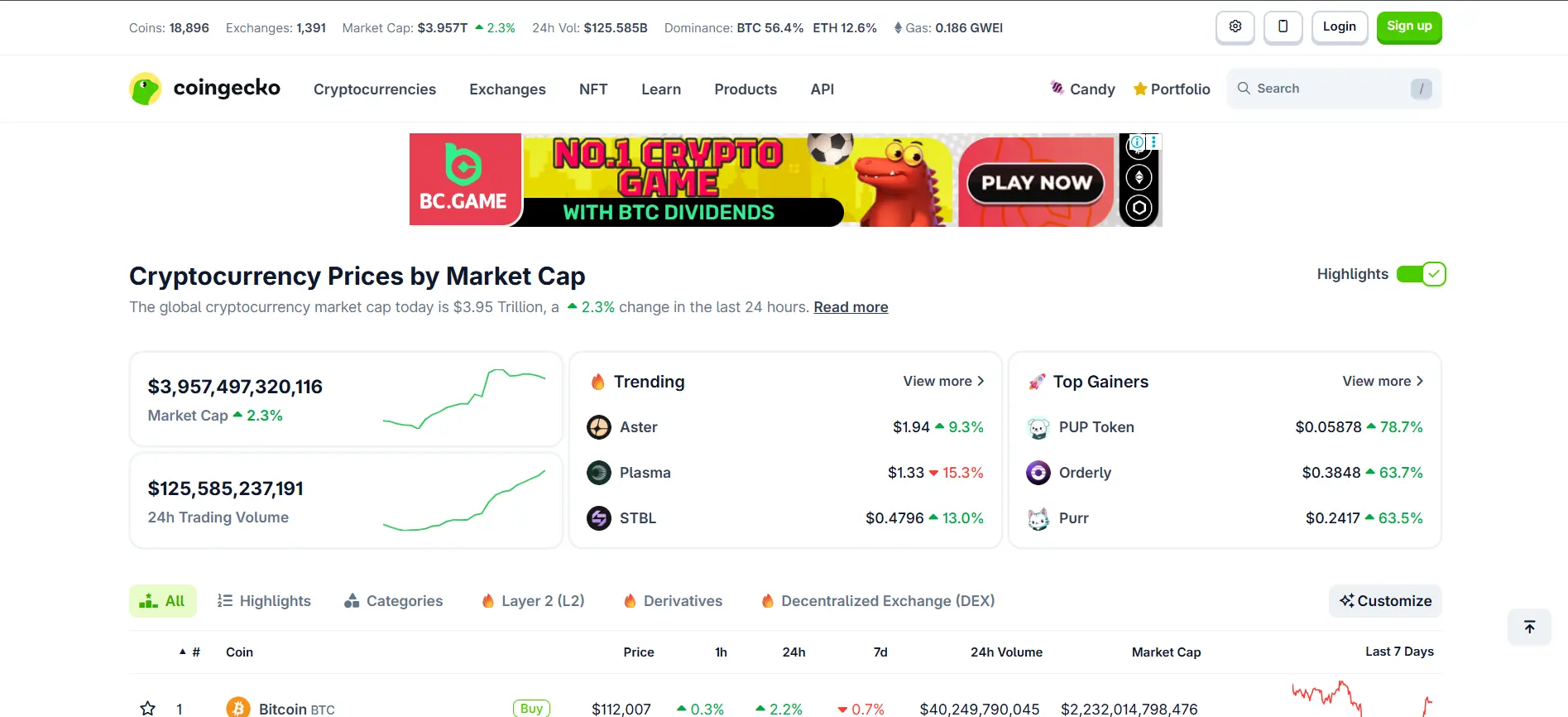Click the Aster coin icon
The width and height of the screenshot is (1568, 717).
tap(599, 427)
